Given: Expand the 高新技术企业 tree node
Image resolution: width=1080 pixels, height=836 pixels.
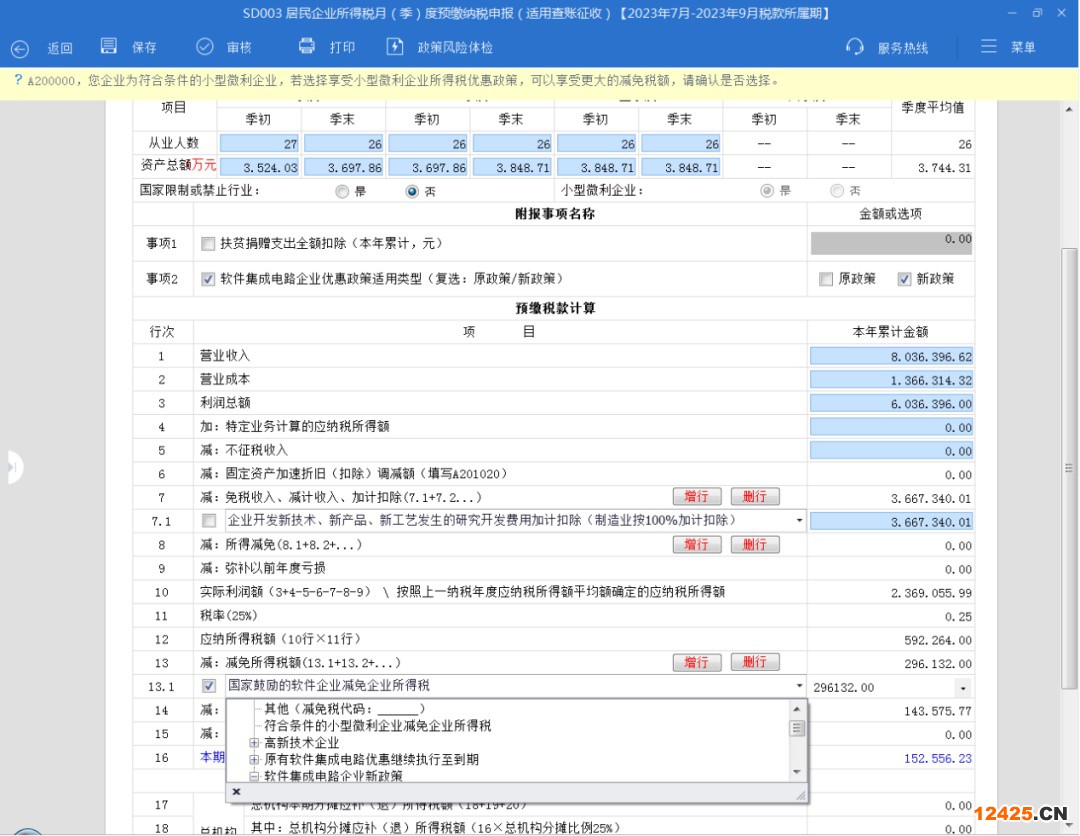Looking at the screenshot, I should click(x=255, y=743).
